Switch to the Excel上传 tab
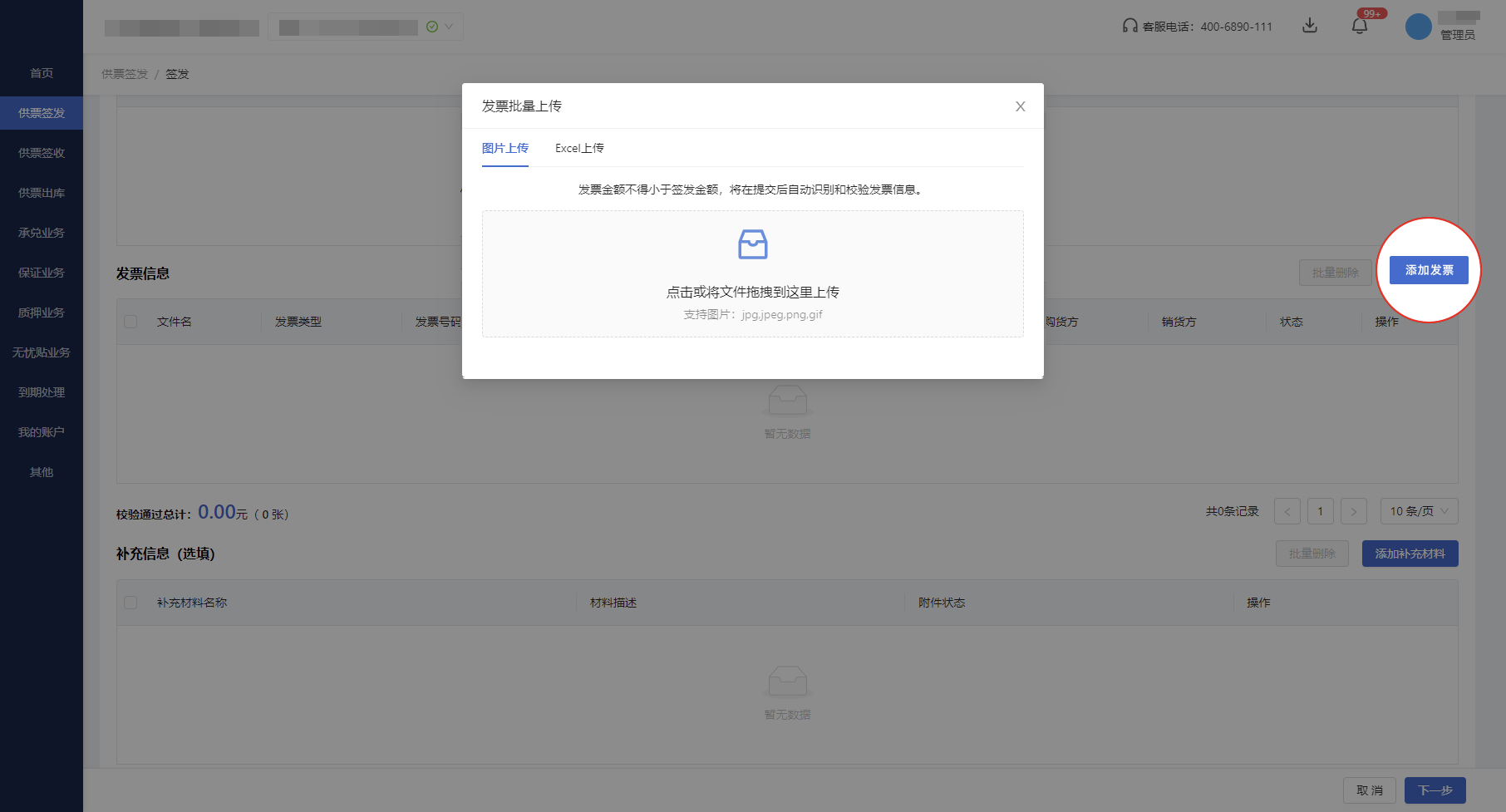 pos(579,148)
